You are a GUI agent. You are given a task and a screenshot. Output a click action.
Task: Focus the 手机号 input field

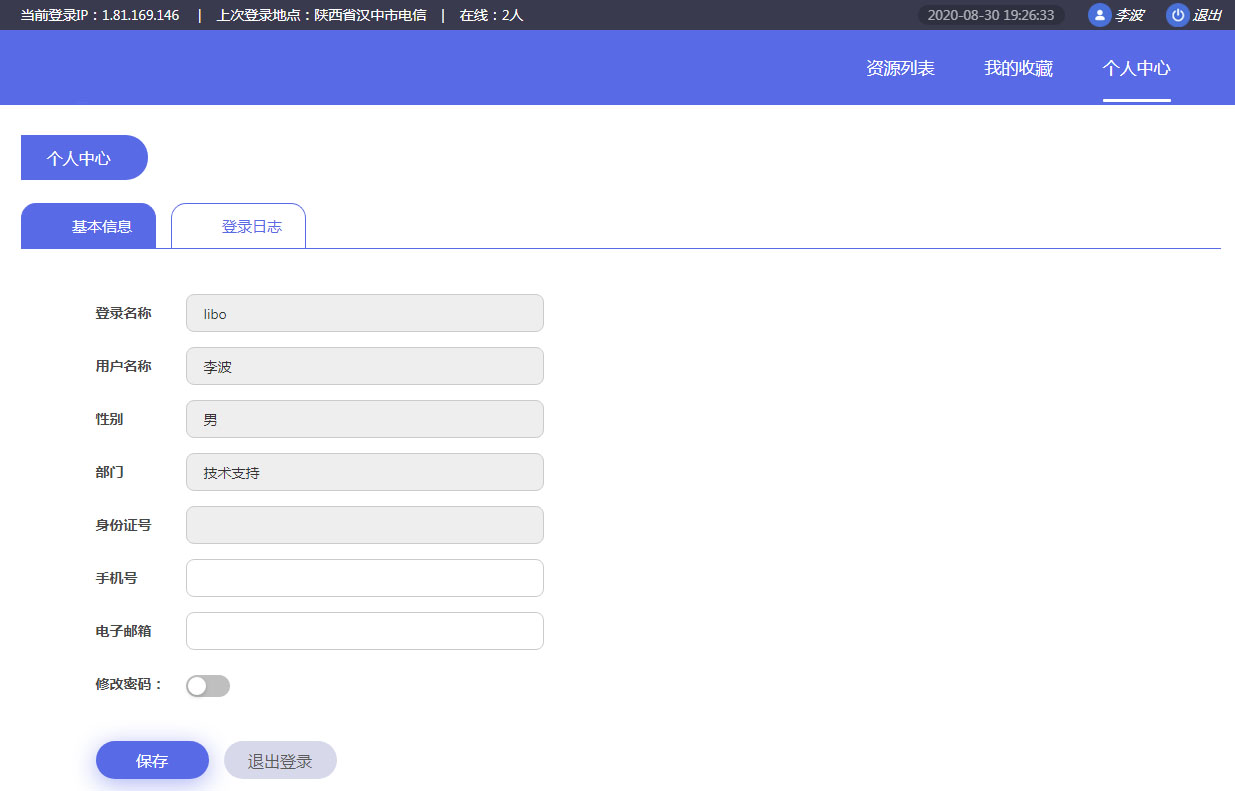[365, 578]
